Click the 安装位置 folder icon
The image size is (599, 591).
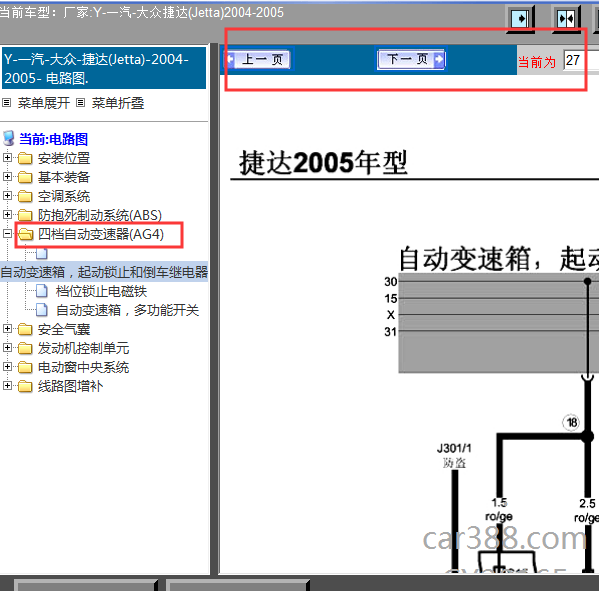click(x=25, y=158)
